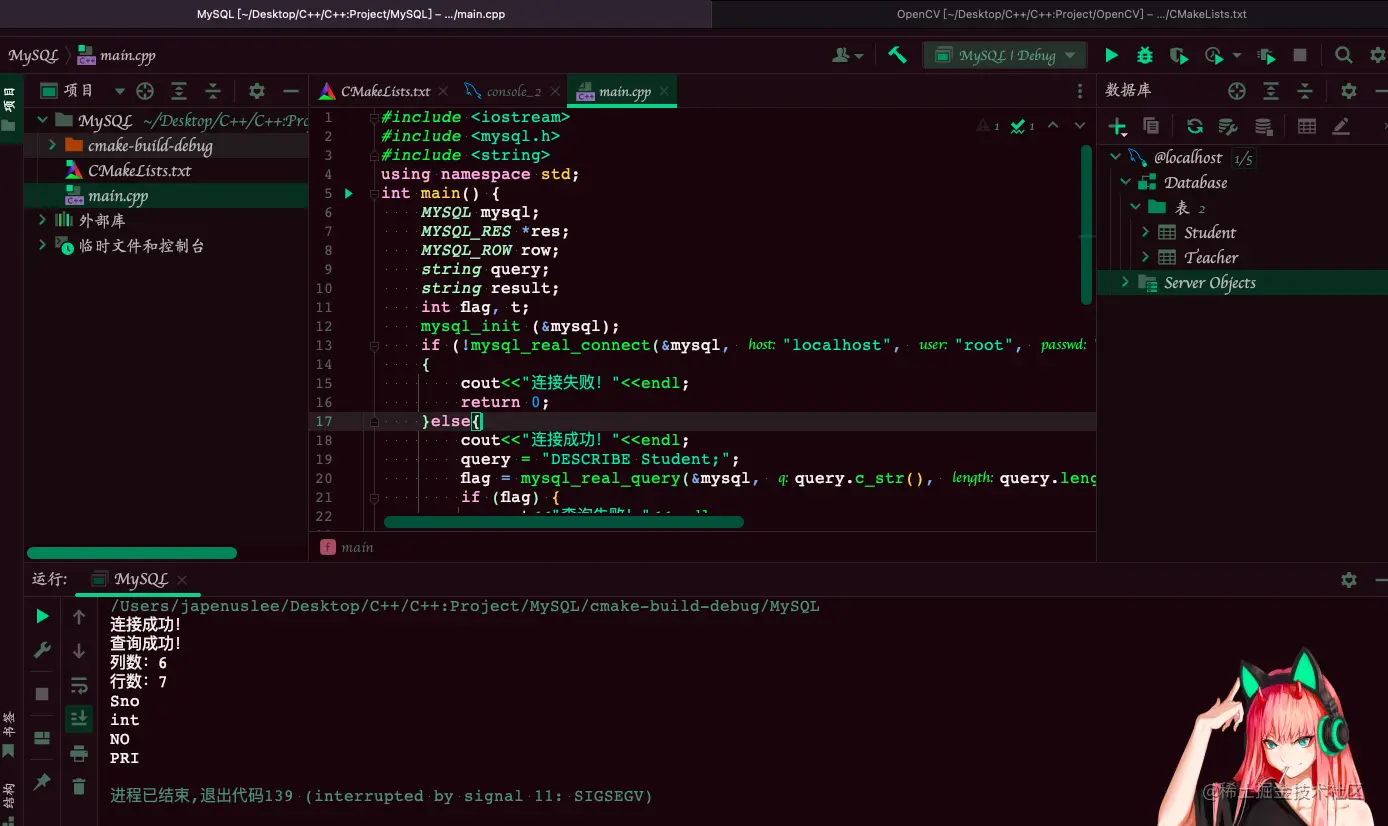This screenshot has height=826, width=1388.
Task: Open the user account dropdown in the top toolbar
Action: 848,56
